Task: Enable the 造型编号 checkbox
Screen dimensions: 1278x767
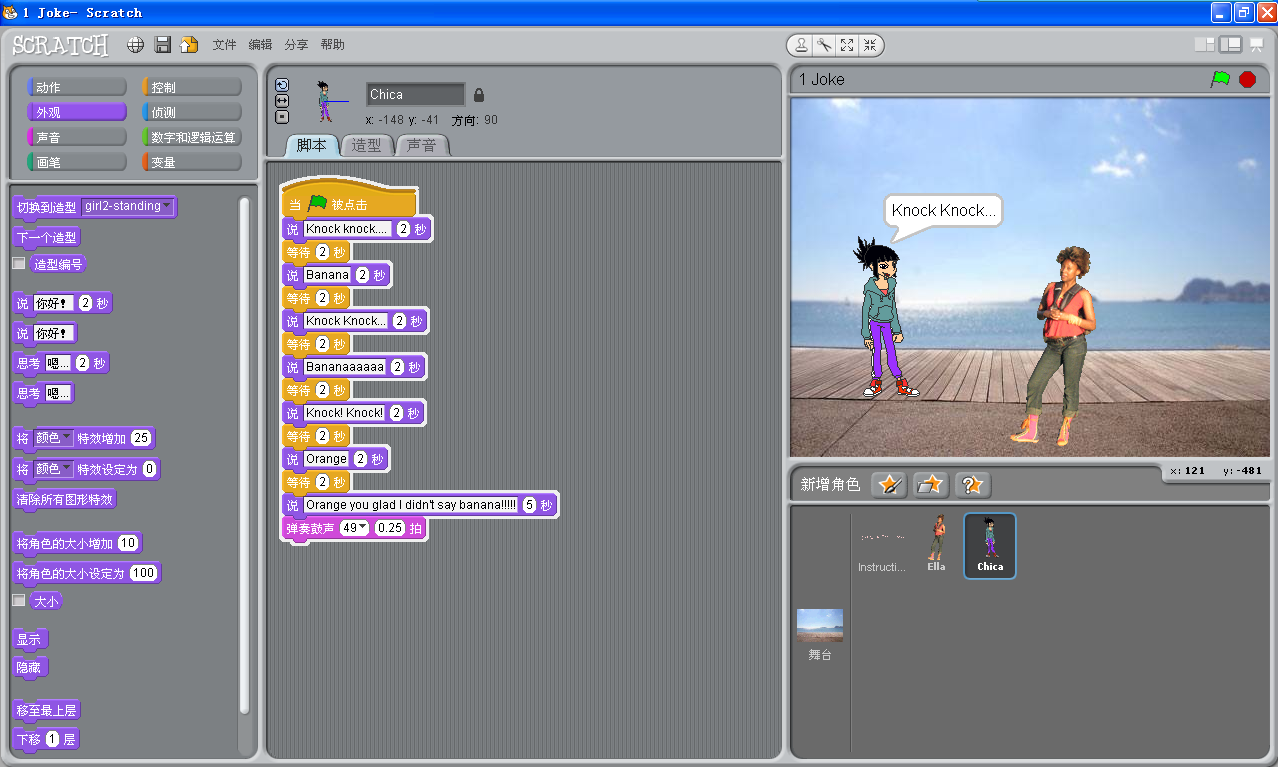Action: point(18,263)
